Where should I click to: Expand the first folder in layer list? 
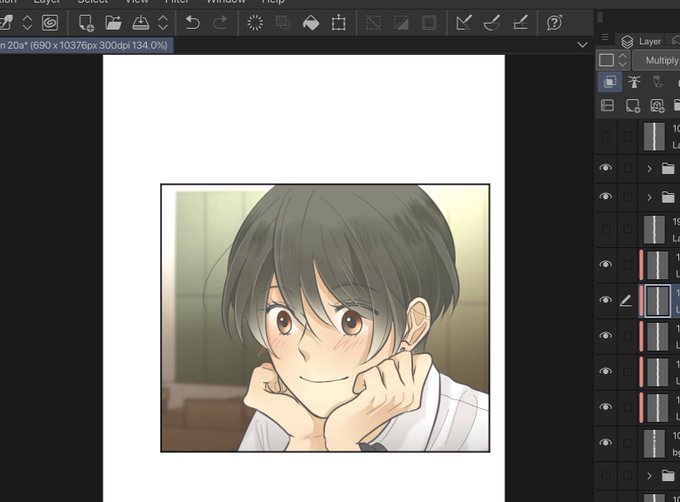[x=649, y=168]
